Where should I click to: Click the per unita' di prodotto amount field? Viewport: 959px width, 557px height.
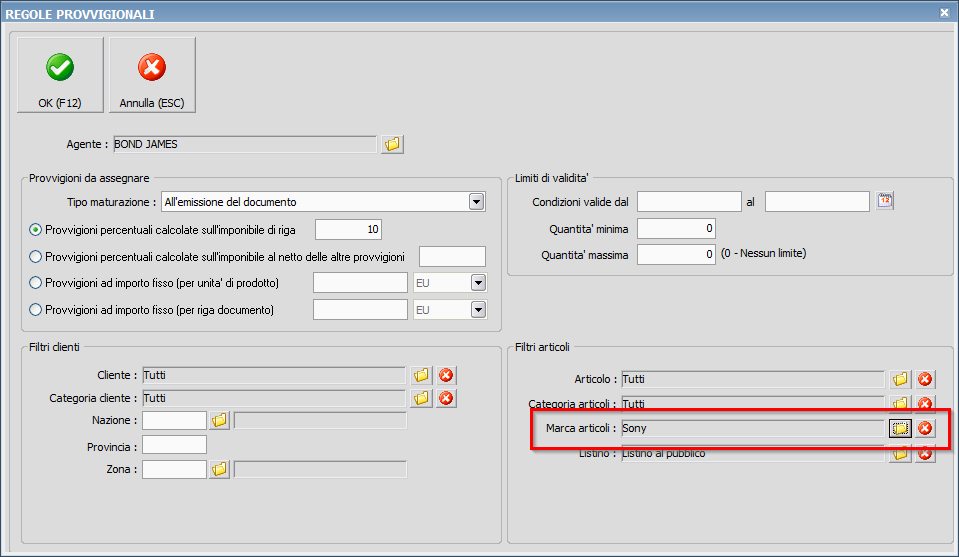[x=360, y=282]
